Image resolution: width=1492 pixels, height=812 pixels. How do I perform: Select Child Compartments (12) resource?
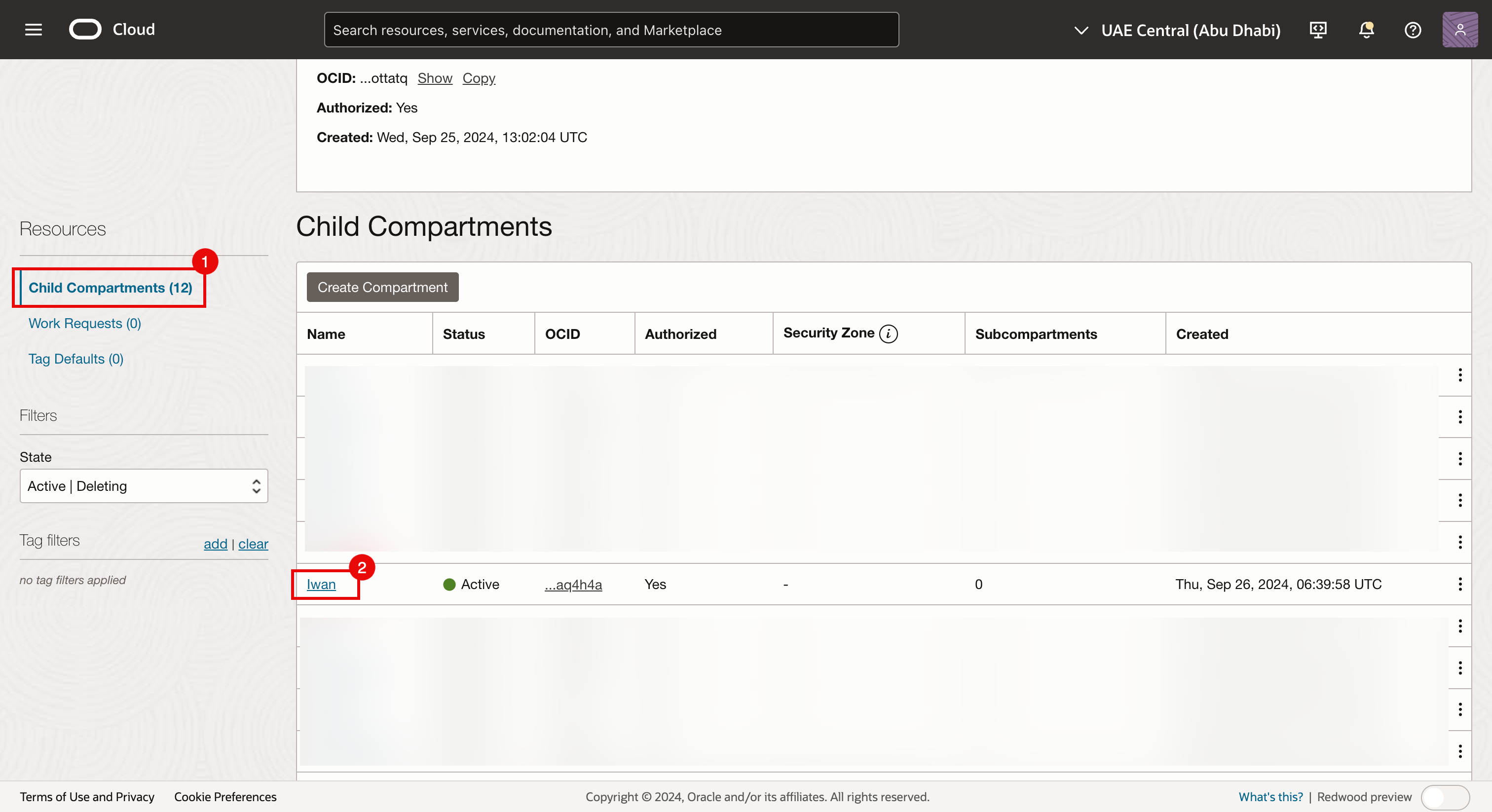pyautogui.click(x=110, y=288)
